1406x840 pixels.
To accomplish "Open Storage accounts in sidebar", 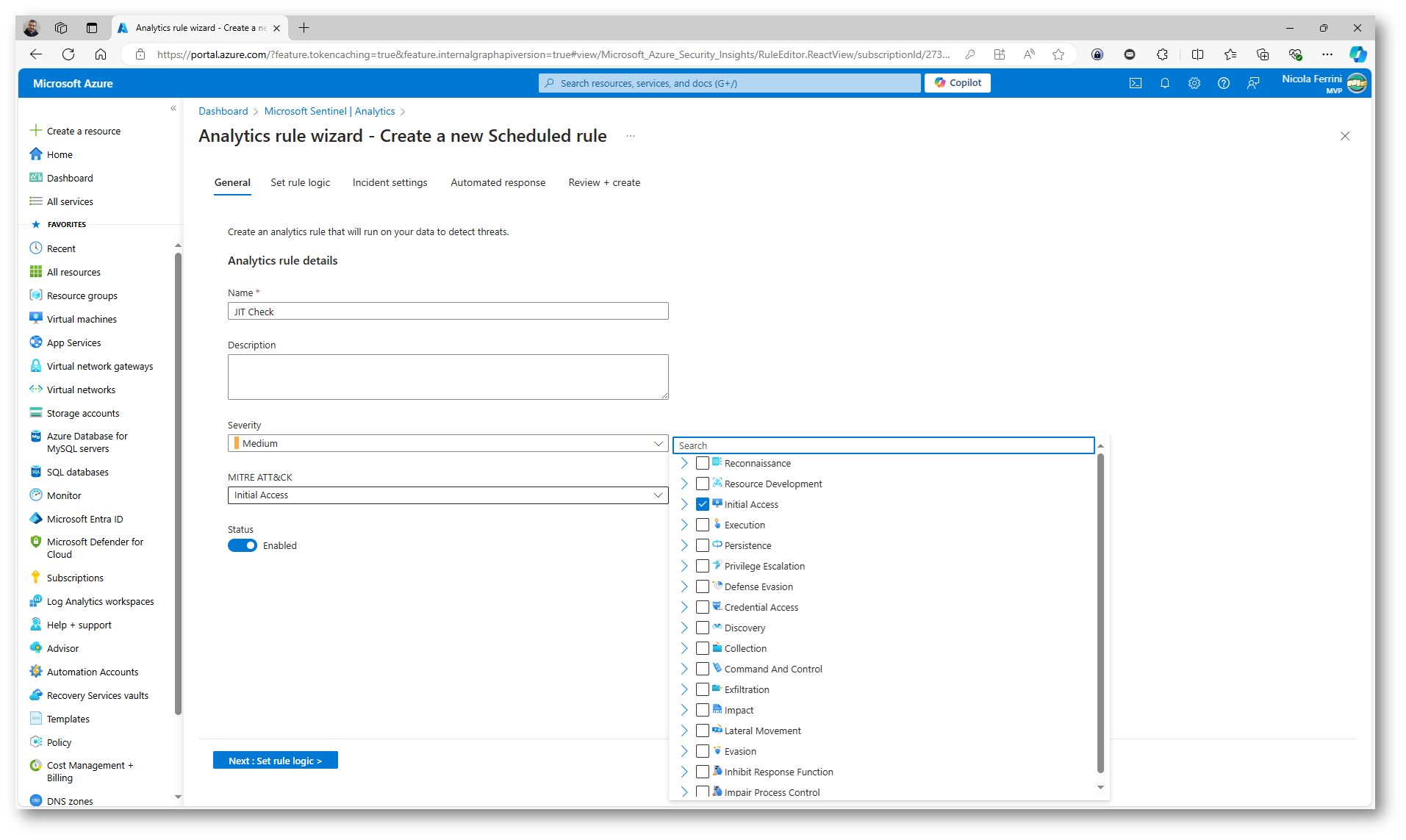I will [x=82, y=413].
